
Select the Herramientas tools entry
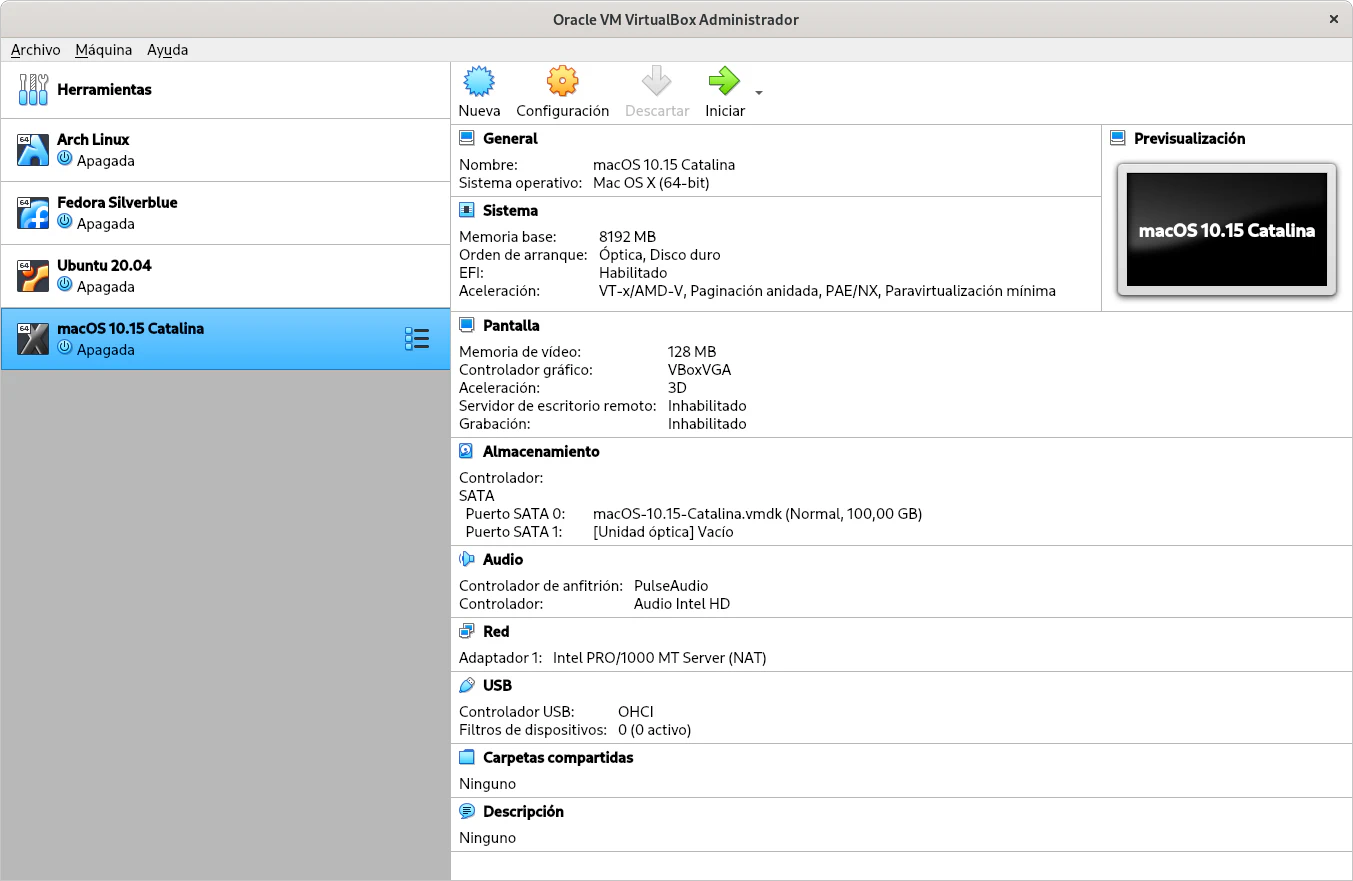(104, 90)
